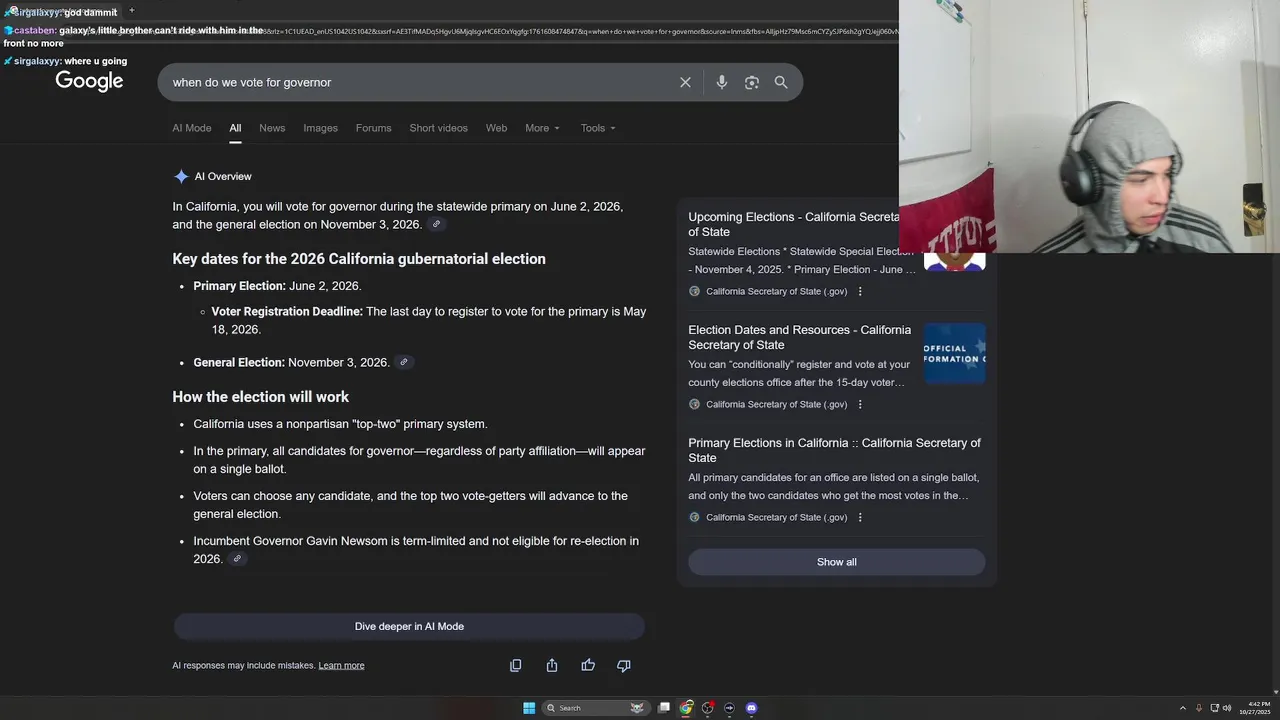Viewport: 1280px width, 720px height.
Task: Open Google Lens image search icon
Action: tap(752, 82)
